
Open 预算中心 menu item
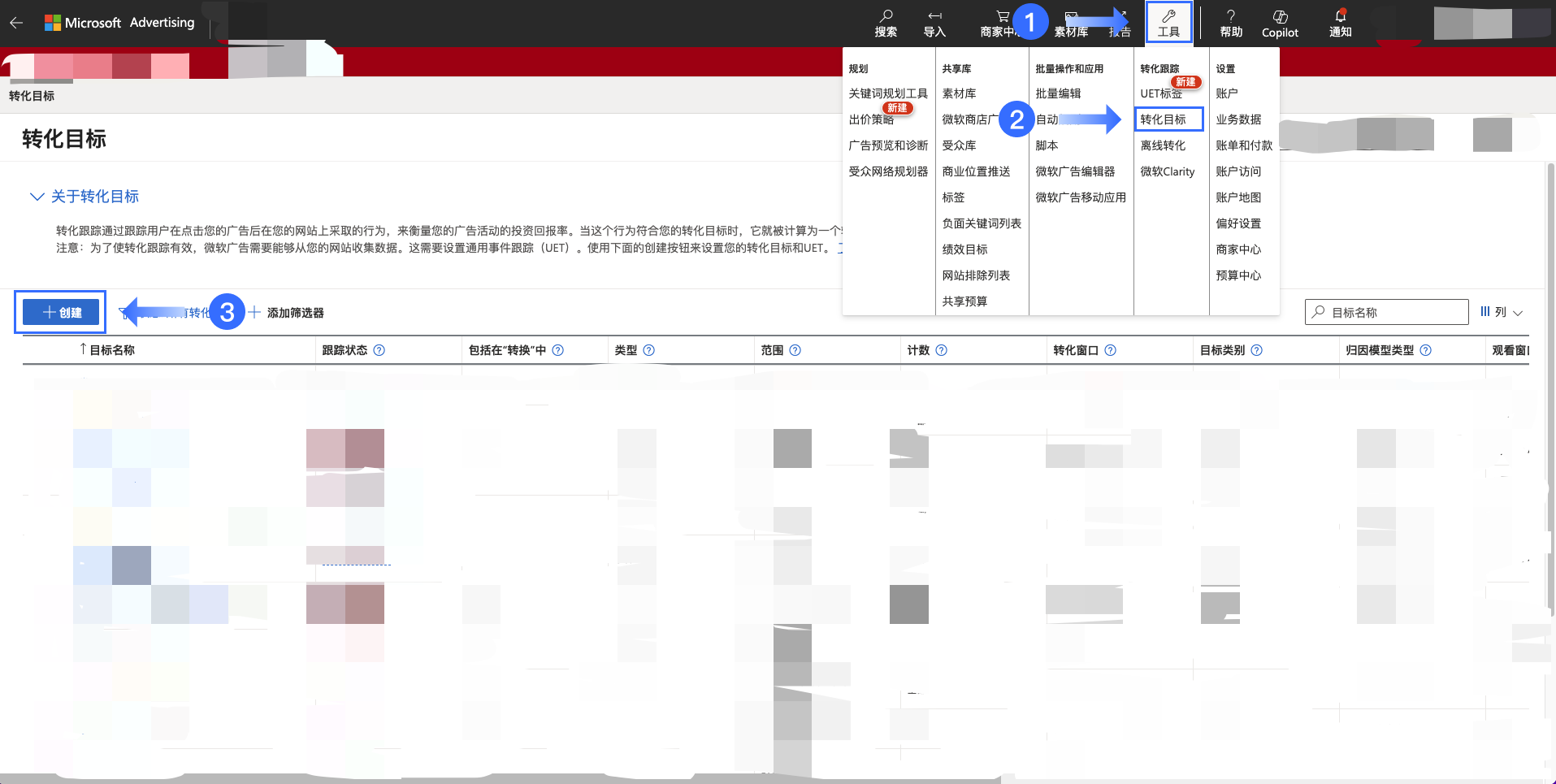(1238, 275)
